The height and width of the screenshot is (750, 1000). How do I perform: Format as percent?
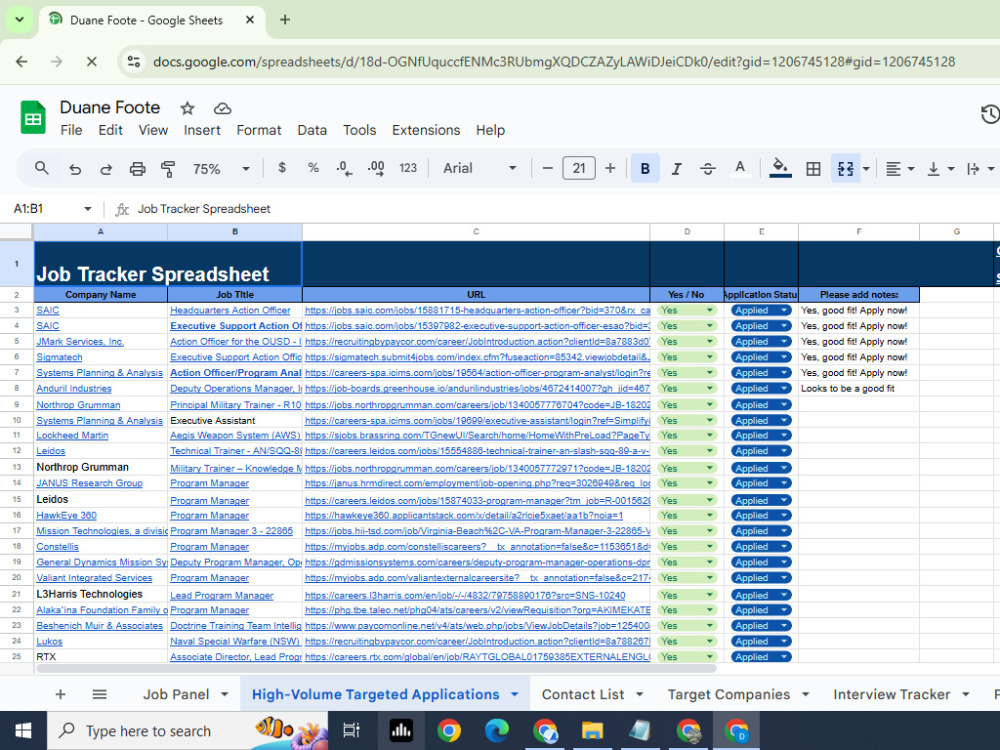(x=312, y=168)
